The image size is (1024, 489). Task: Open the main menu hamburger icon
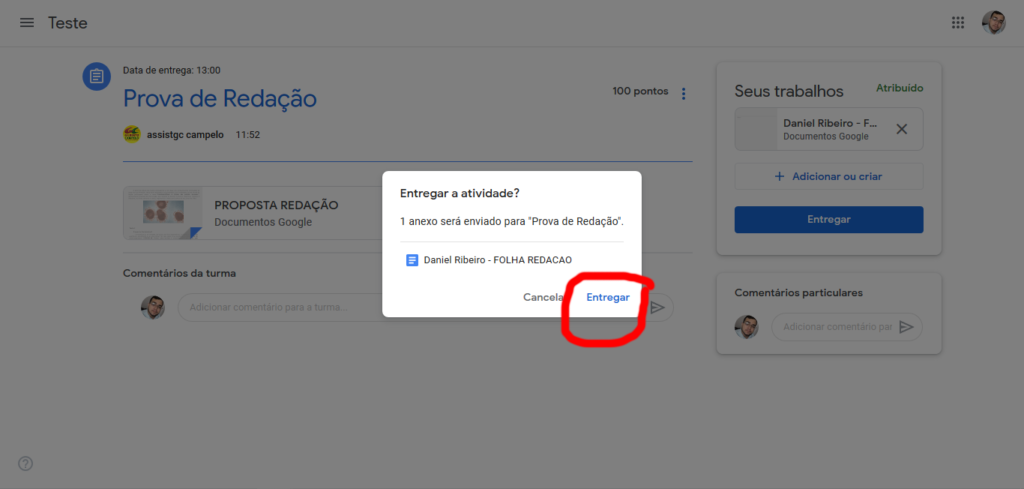tap(27, 23)
